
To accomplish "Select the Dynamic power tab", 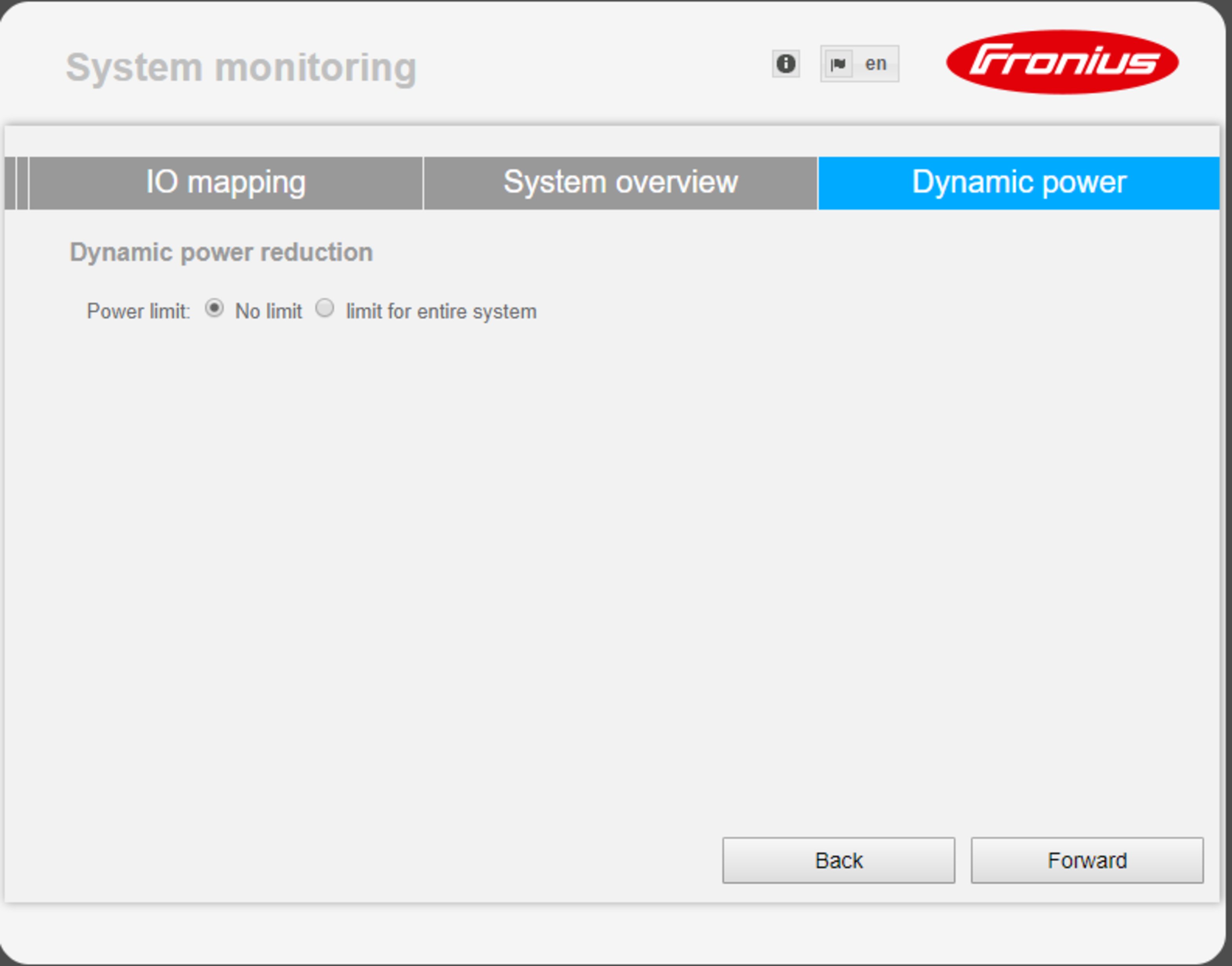I will coord(1019,183).
